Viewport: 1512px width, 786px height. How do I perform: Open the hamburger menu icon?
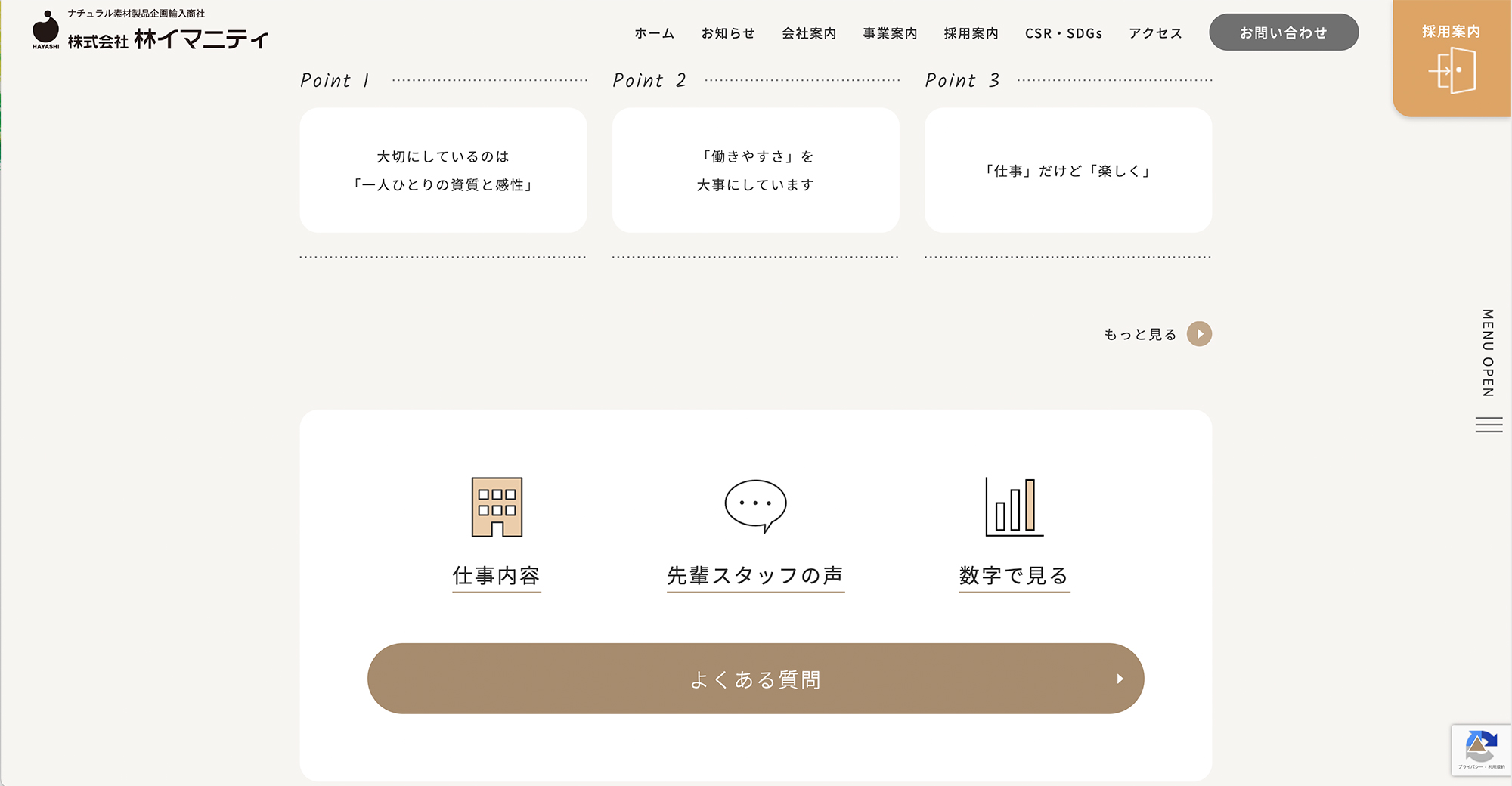coord(1489,425)
